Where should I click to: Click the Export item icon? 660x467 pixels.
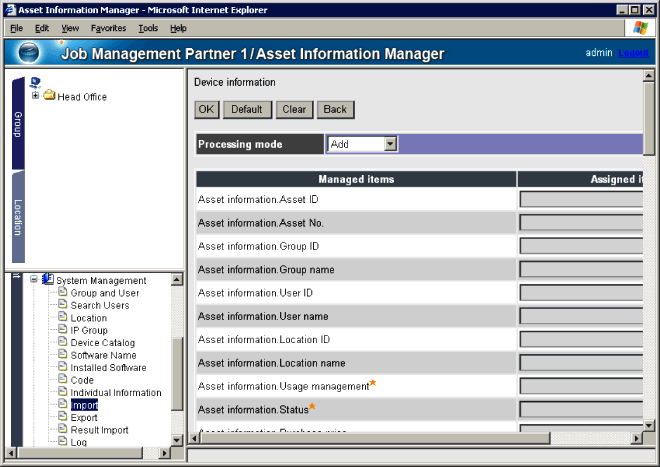tap(62, 418)
